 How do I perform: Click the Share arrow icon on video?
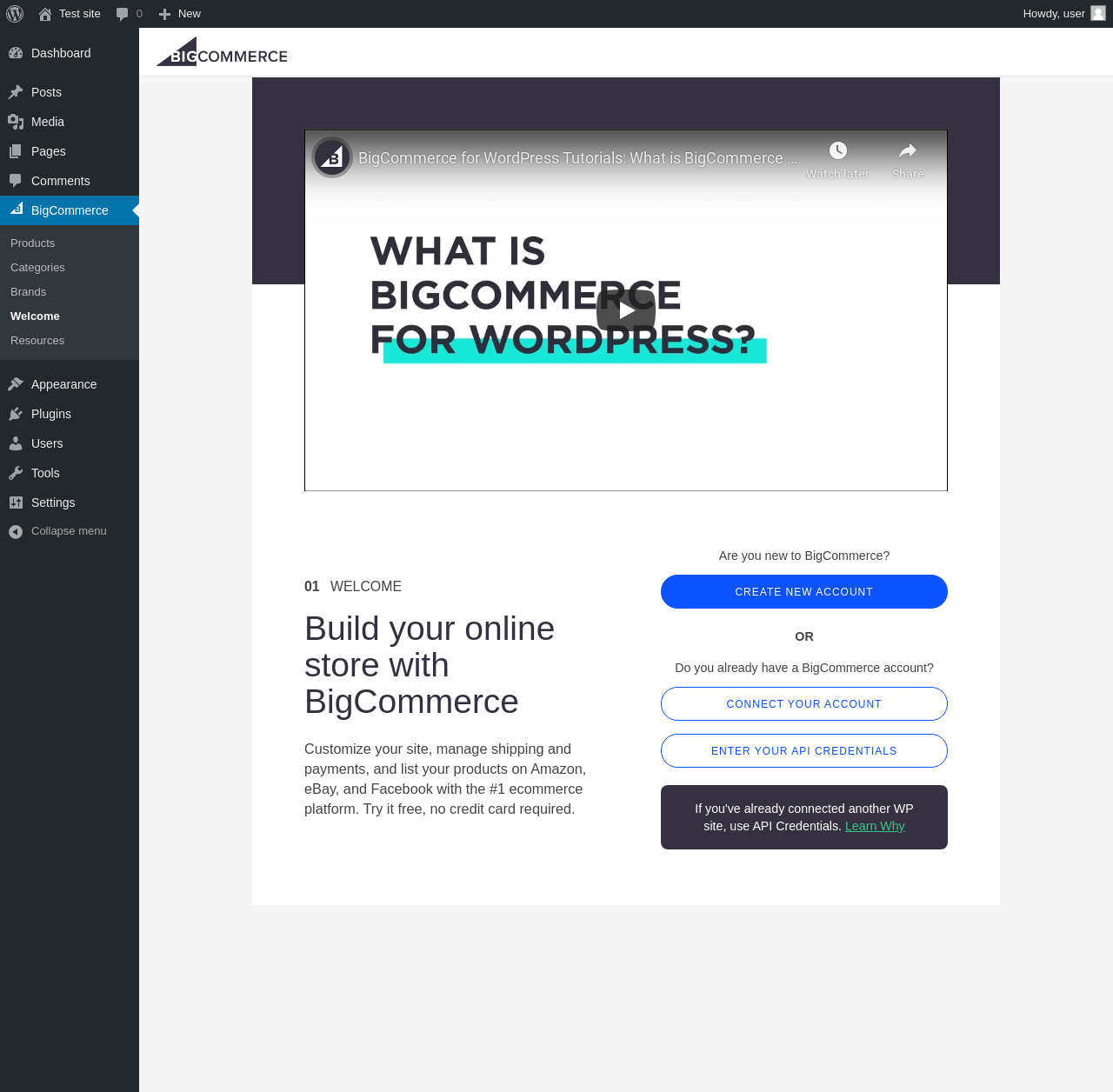coord(908,150)
